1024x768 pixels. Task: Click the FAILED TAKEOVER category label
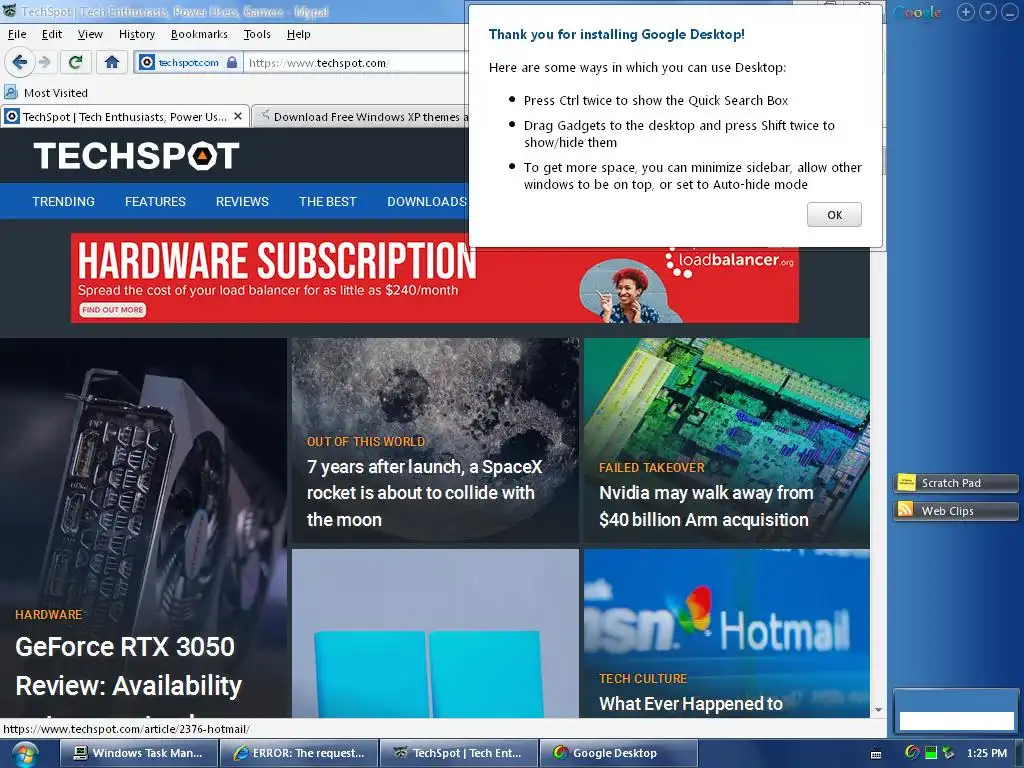pyautogui.click(x=652, y=468)
